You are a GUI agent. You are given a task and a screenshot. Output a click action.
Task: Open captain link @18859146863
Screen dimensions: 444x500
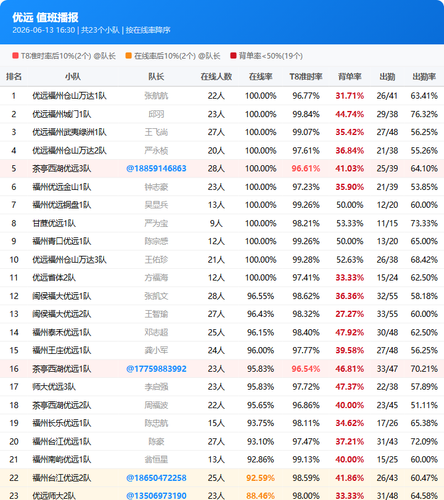[x=156, y=169]
